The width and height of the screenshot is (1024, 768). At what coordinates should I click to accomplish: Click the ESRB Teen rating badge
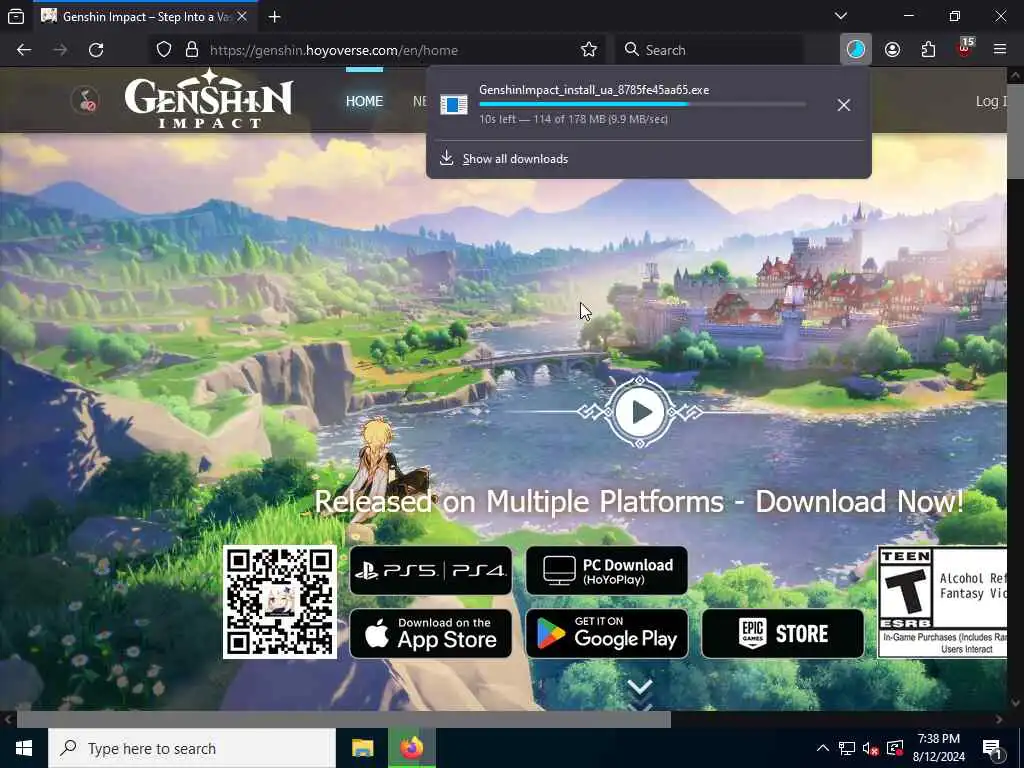942,602
